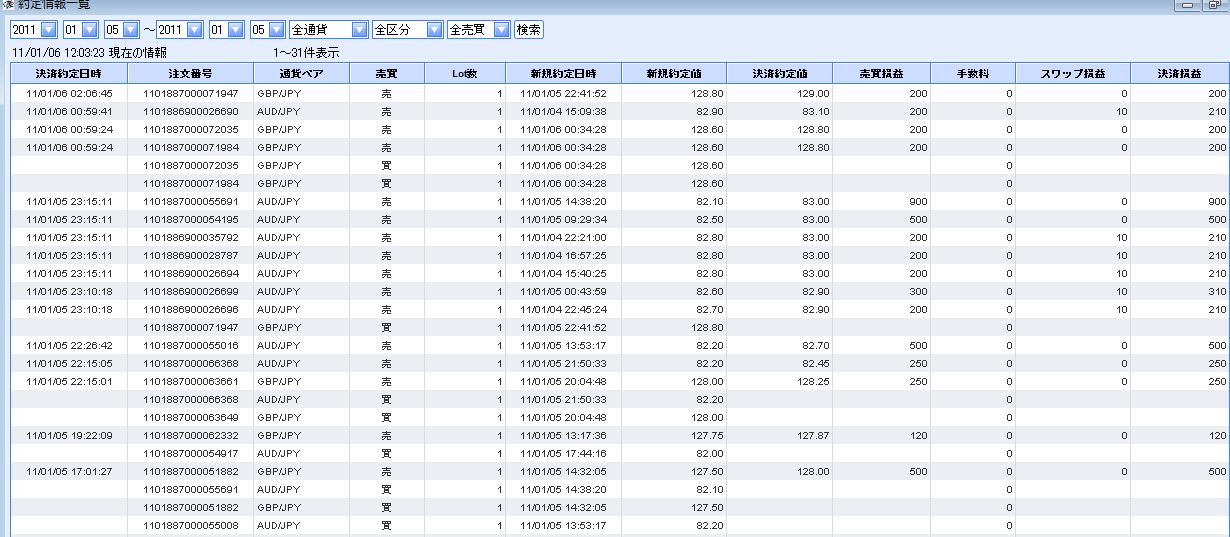This screenshot has width=1230, height=537.
Task: Click the 1~31件表示 record count text
Action: pyautogui.click(x=306, y=52)
